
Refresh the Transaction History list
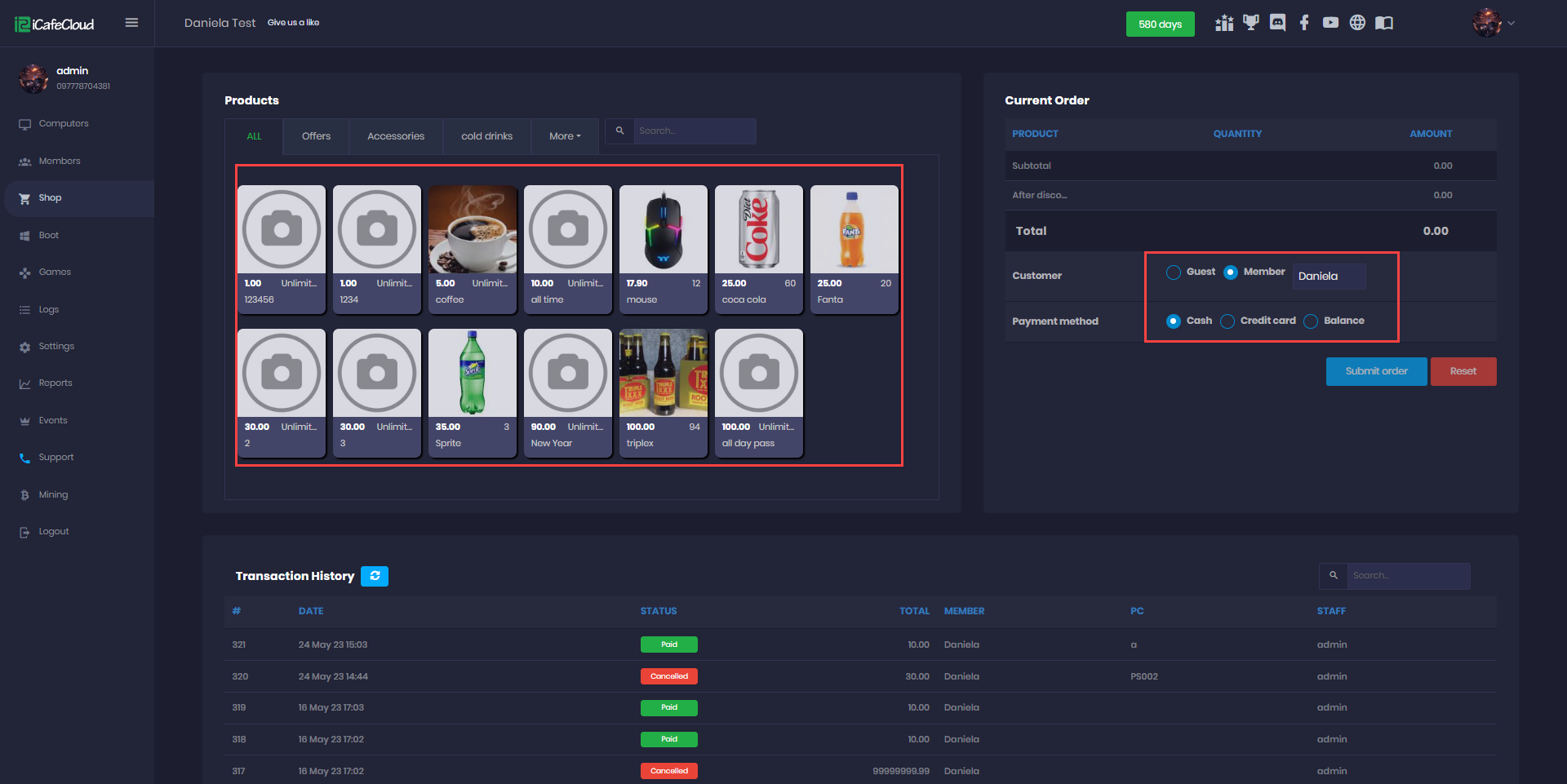pyautogui.click(x=375, y=576)
